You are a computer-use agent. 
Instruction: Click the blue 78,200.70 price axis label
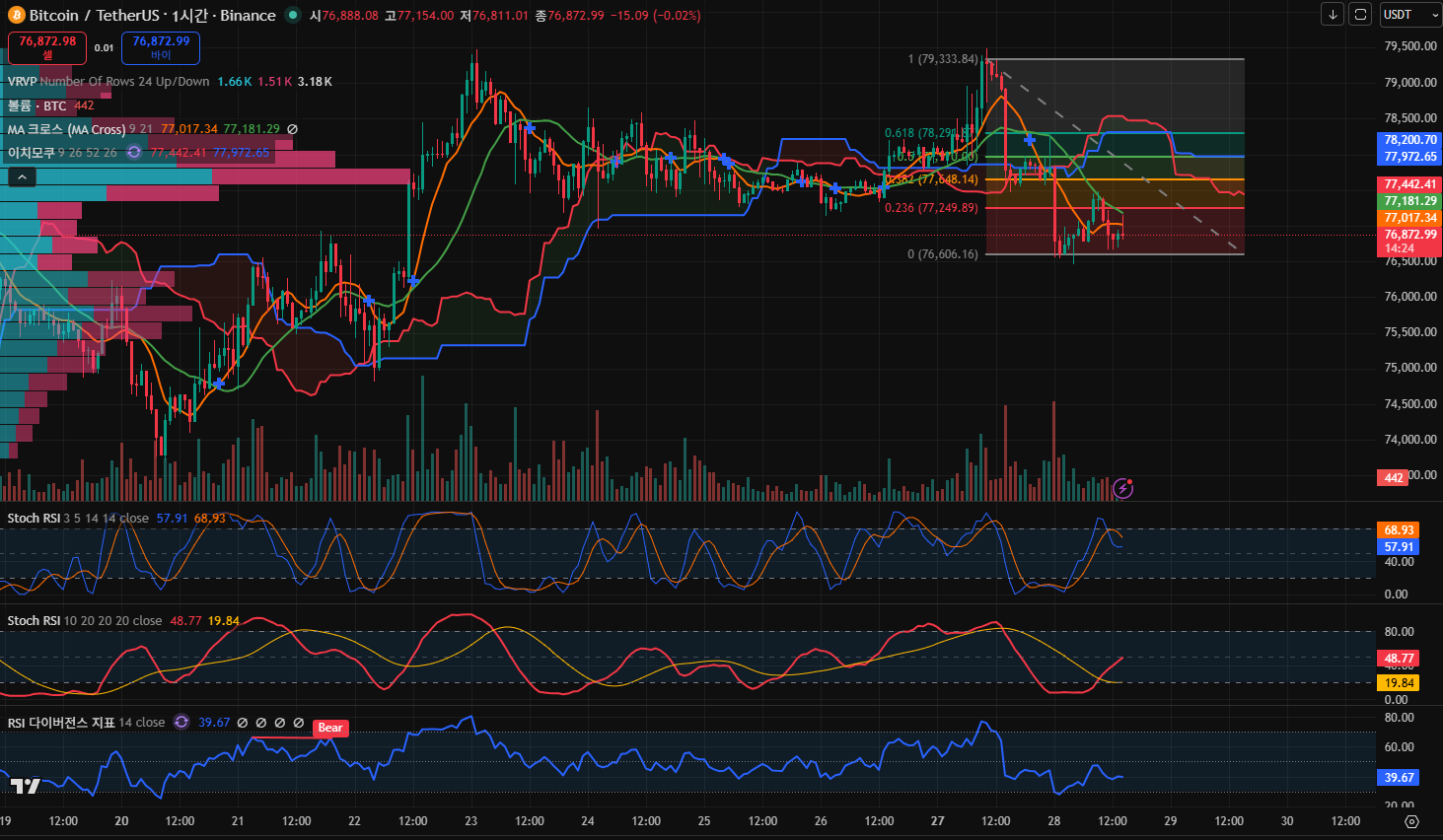click(x=1410, y=140)
